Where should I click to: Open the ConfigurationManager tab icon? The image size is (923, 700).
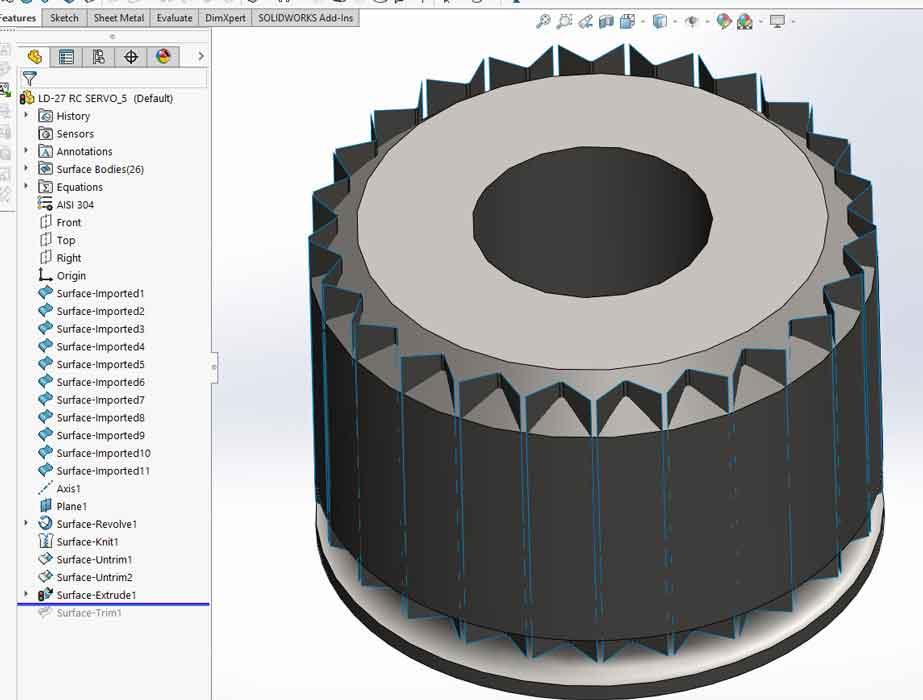point(99,57)
